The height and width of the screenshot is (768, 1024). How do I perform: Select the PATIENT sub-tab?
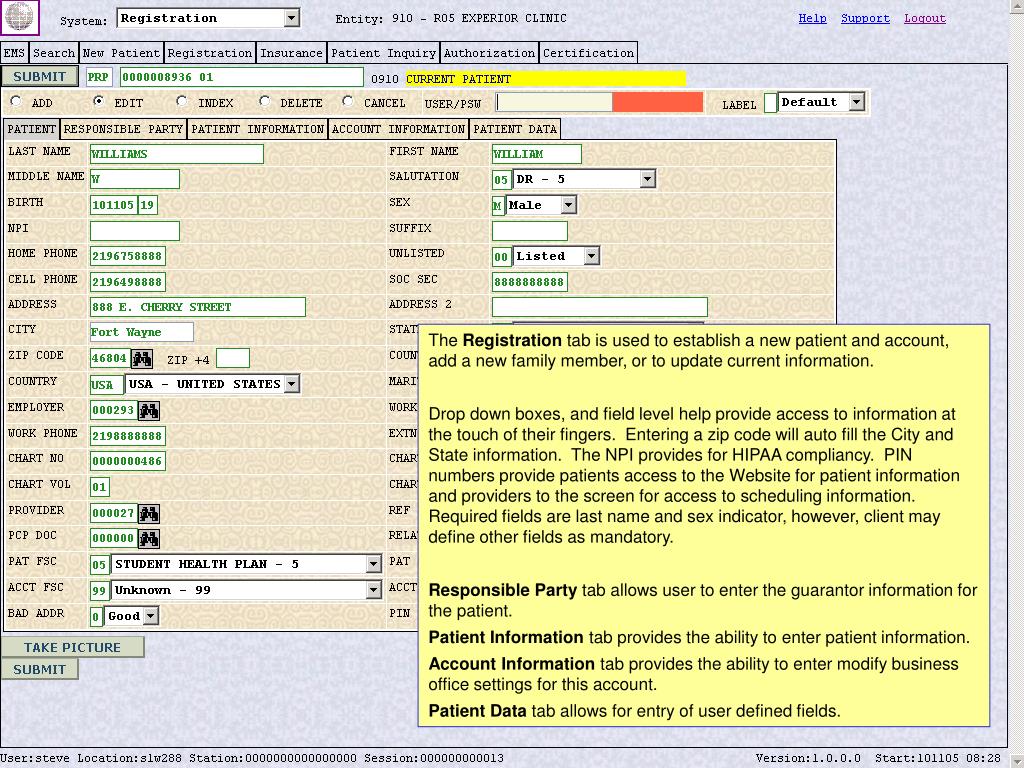[31, 129]
